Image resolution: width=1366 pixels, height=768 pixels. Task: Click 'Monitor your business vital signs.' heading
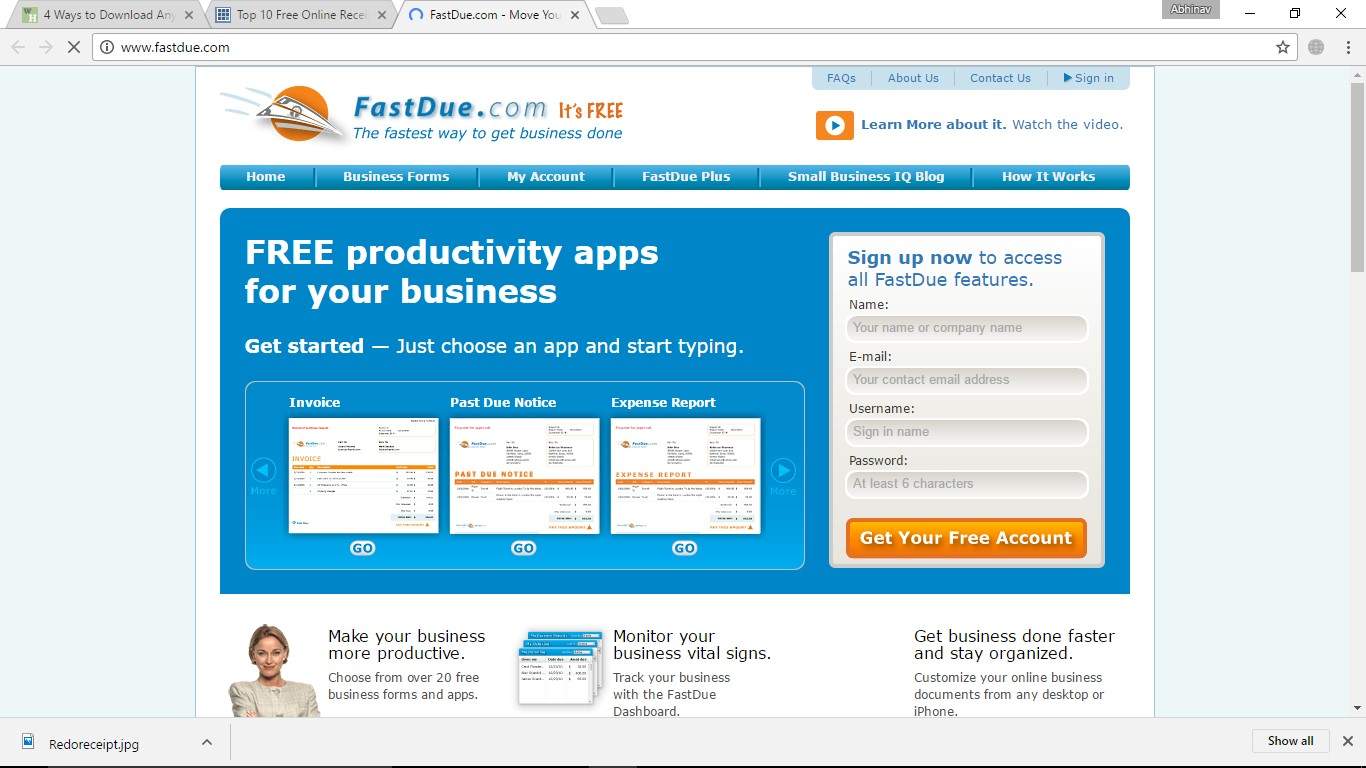tap(692, 645)
